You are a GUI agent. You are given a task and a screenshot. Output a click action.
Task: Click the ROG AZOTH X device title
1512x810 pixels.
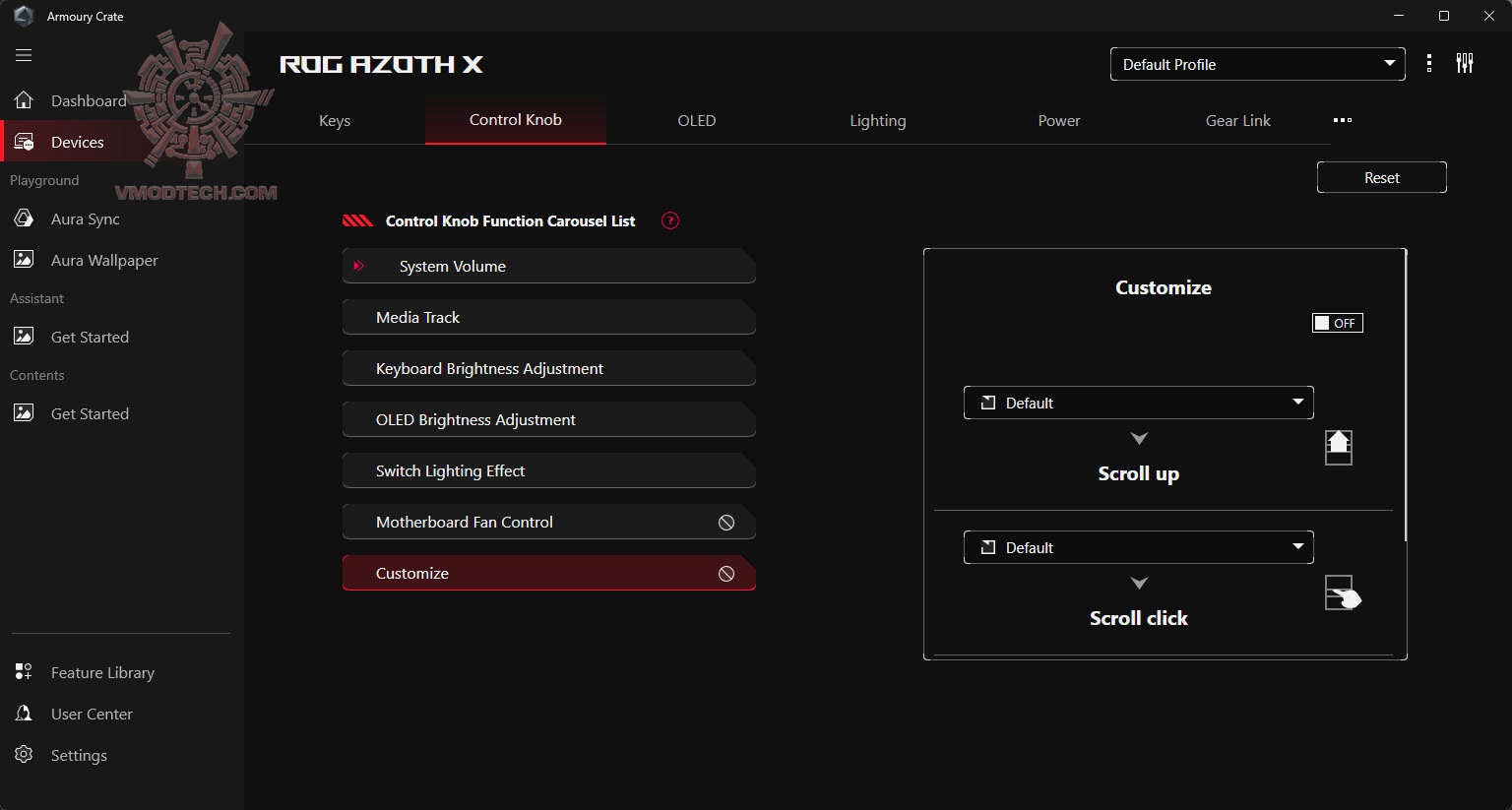click(382, 64)
